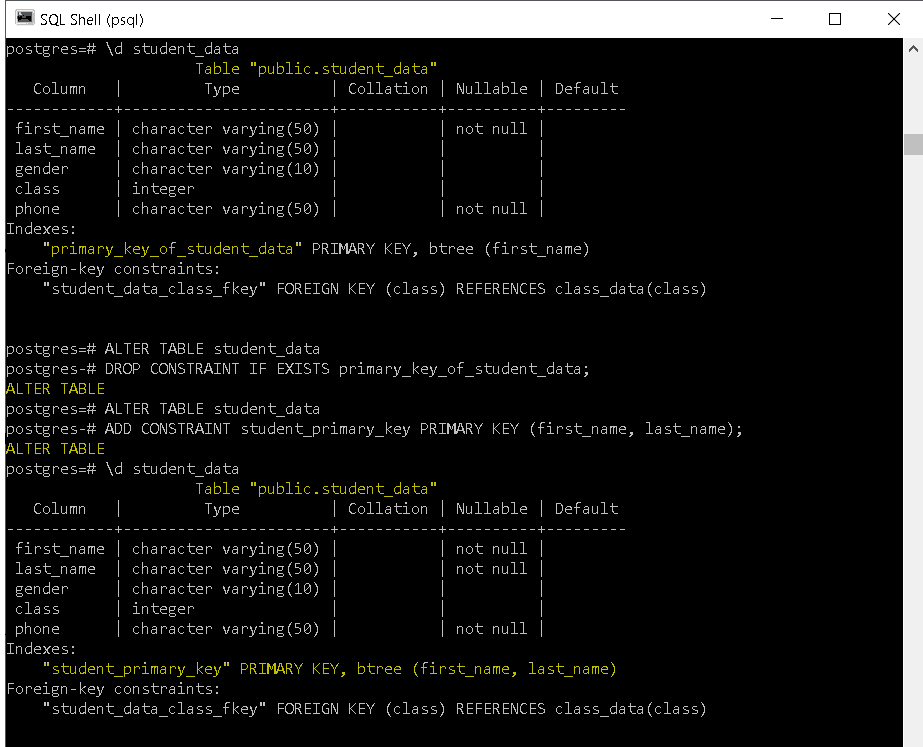Maximize the SQL Shell window
Screen dimensions: 923x747
tap(835, 19)
